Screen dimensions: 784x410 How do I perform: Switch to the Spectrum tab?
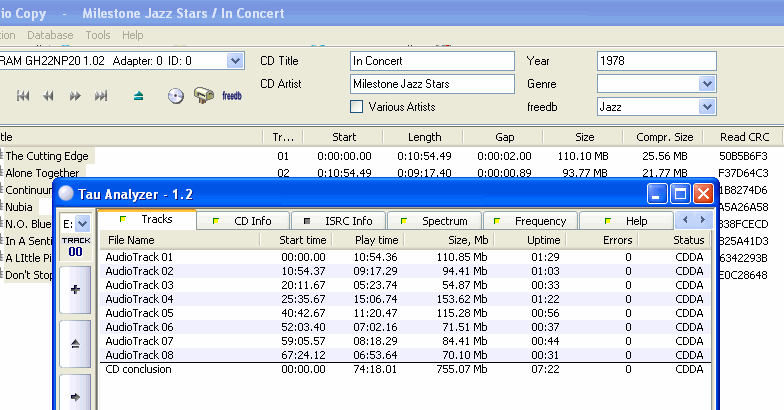[x=434, y=221]
